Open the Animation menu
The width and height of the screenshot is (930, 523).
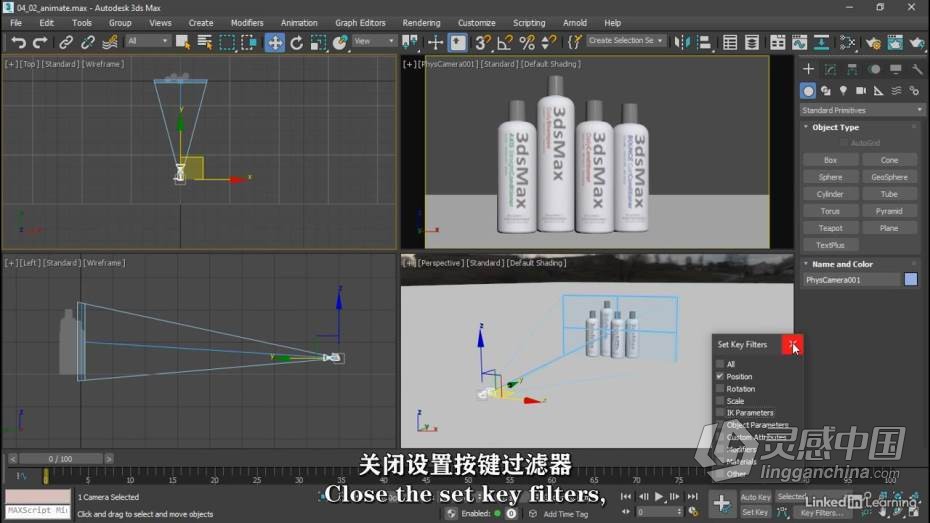[x=299, y=23]
